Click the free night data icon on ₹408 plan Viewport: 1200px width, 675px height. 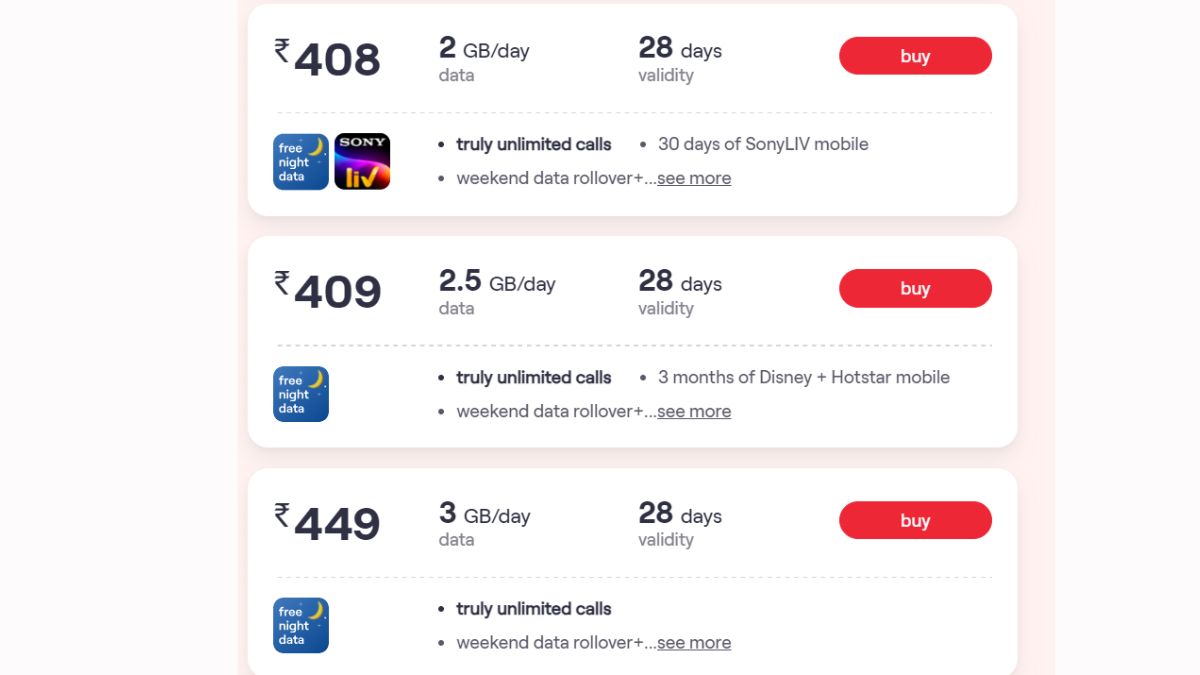click(301, 162)
